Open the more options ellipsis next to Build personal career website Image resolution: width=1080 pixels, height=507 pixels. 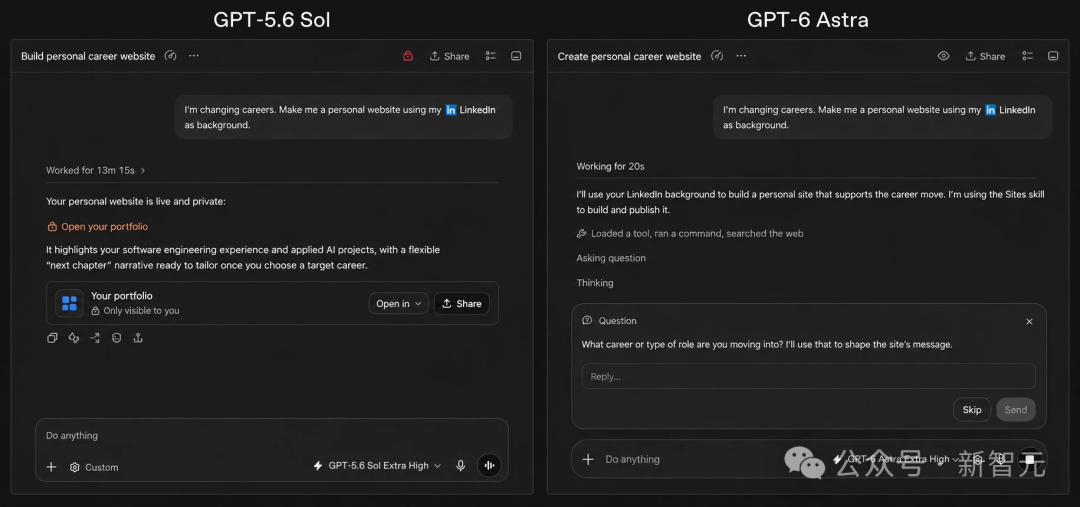tap(194, 56)
